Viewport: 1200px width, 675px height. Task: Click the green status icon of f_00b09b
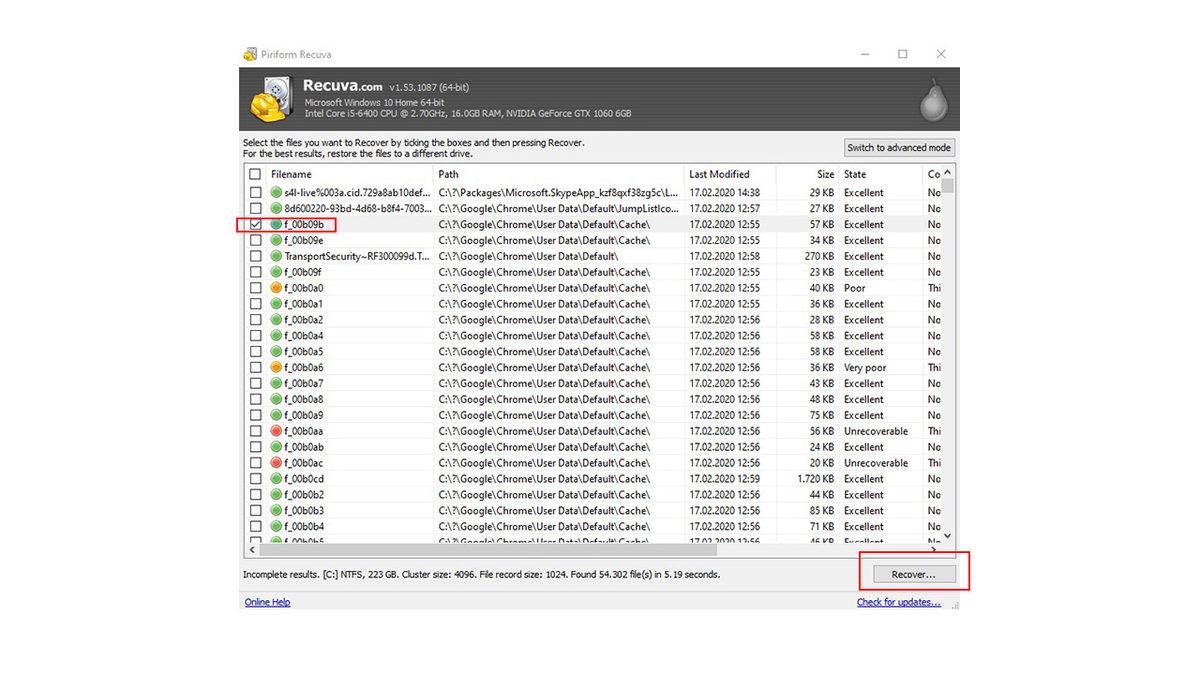pos(277,224)
